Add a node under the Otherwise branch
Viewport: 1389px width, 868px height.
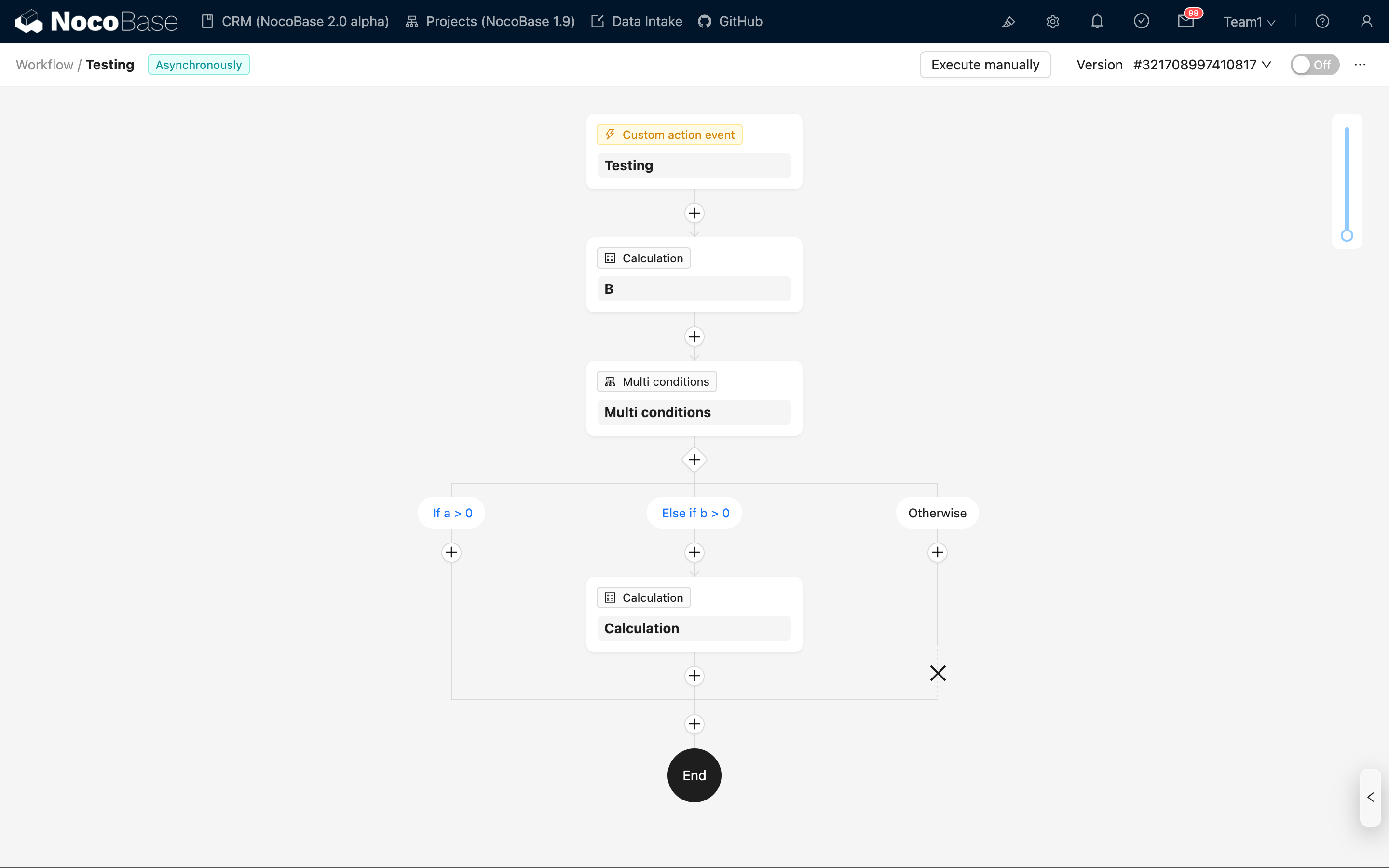pyautogui.click(x=937, y=552)
